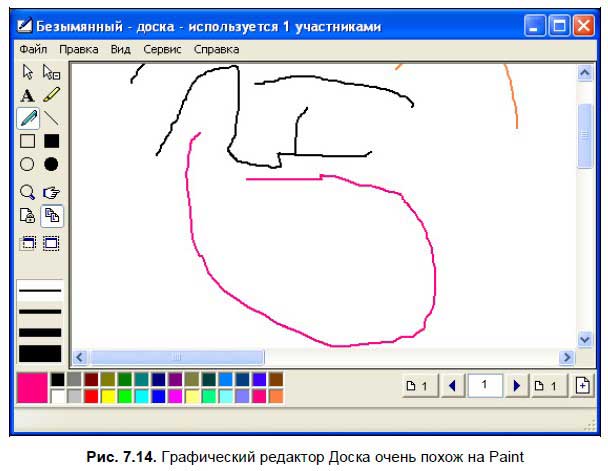The image size is (608, 471).
Task: Select the thickest line width
Action: click(40, 353)
